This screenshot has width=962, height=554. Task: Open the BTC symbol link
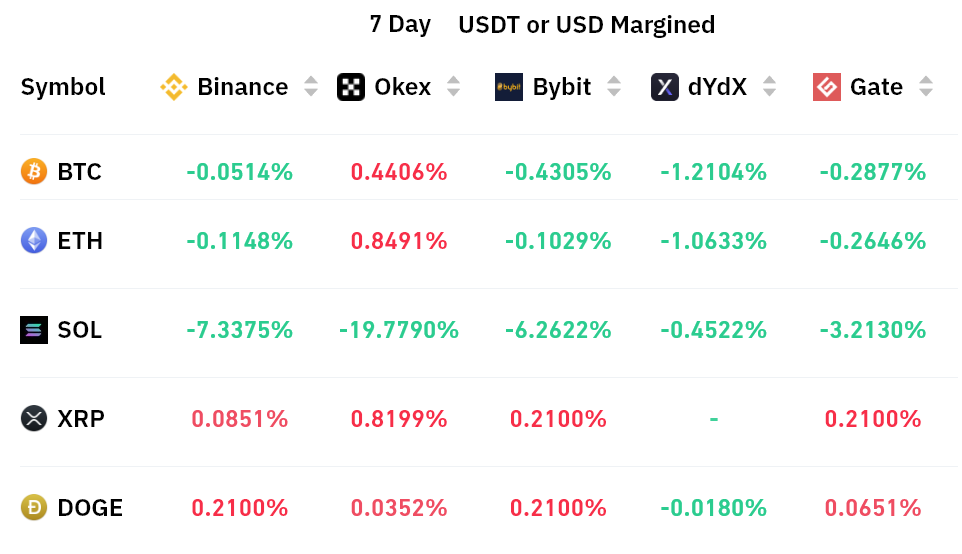click(x=79, y=172)
